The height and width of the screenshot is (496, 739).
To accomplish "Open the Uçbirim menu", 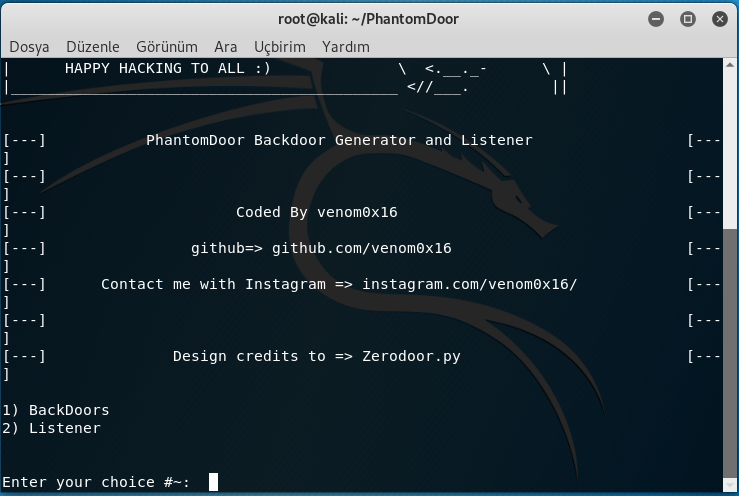I will pos(280,47).
